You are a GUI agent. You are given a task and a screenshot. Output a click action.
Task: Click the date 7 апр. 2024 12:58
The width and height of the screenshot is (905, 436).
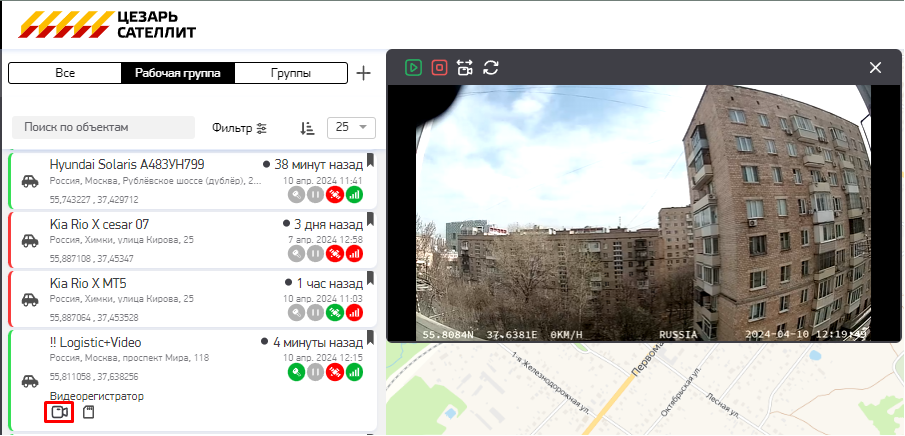pyautogui.click(x=326, y=240)
